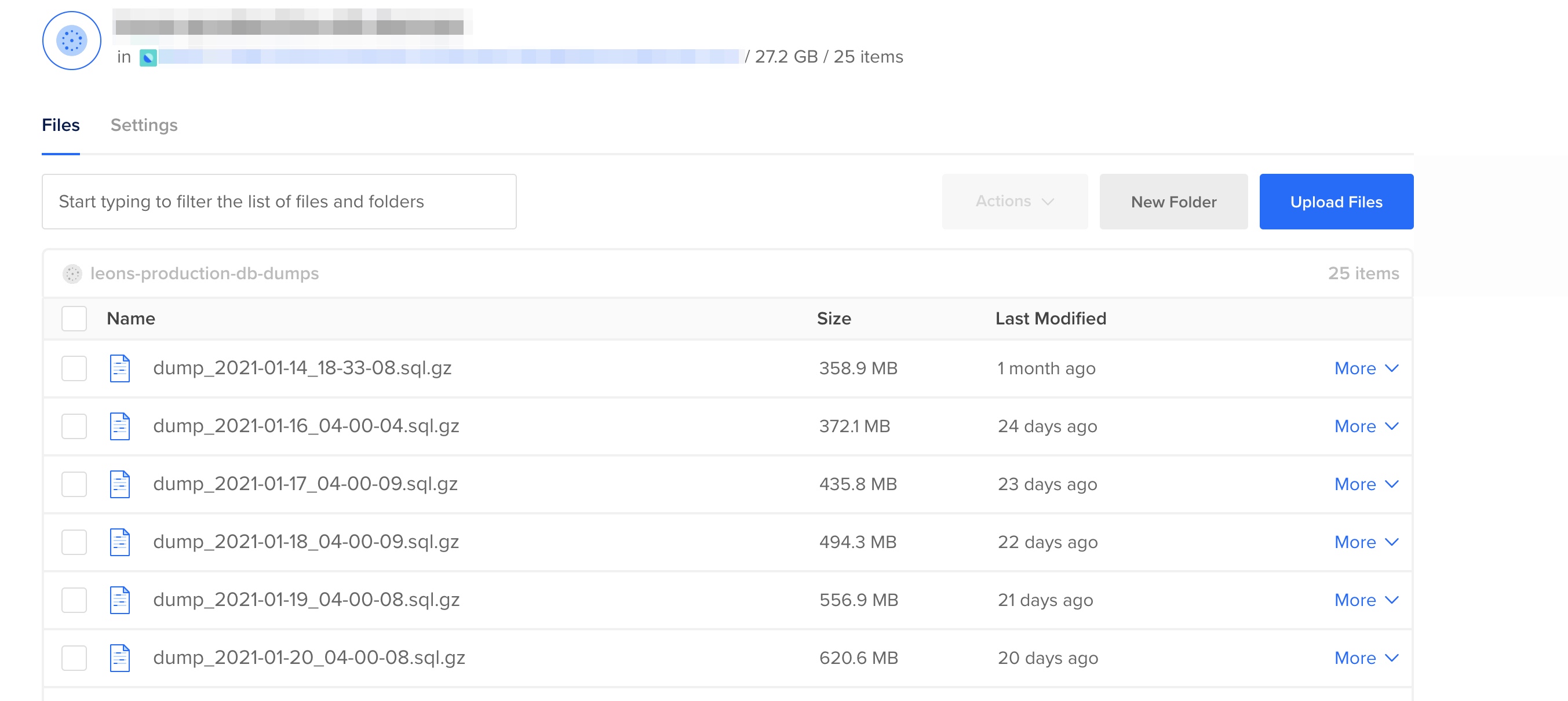Click file icon for dump_2021-01-20_04-00-08.sql.gz
The height and width of the screenshot is (701, 1568).
click(x=120, y=658)
